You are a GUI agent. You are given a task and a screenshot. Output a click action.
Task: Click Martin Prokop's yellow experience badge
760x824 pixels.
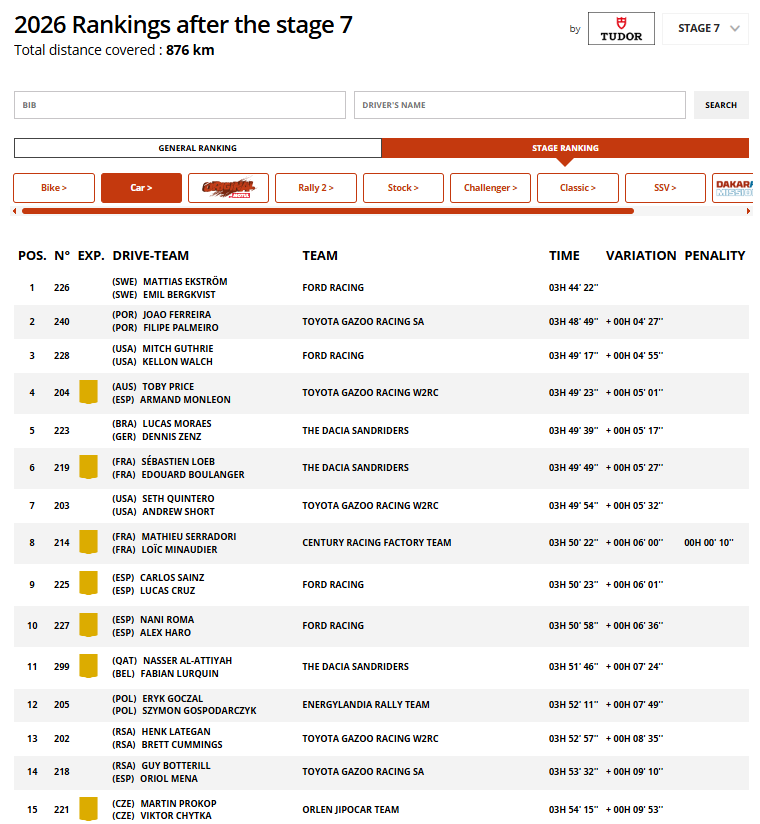[88, 809]
